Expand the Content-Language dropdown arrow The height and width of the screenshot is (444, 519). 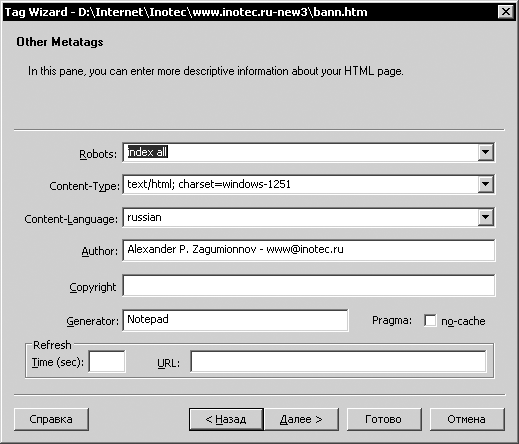486,217
